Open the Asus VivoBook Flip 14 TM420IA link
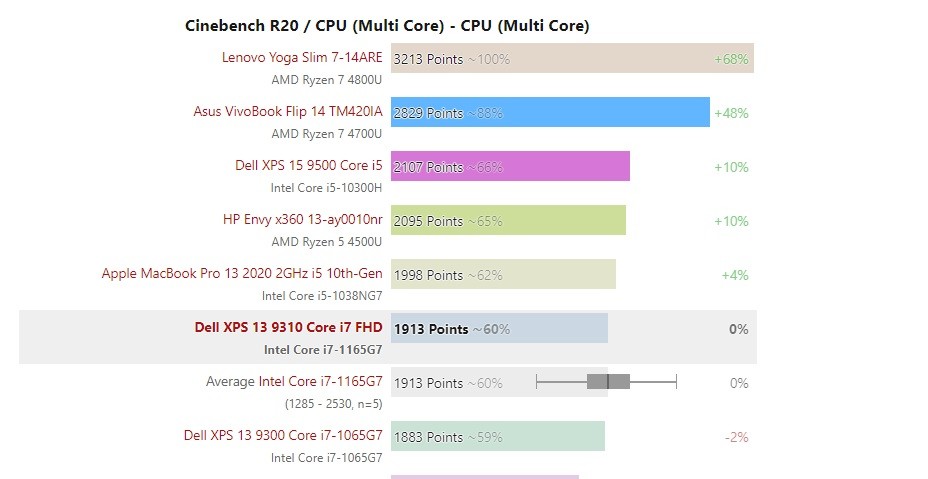928x479 pixels. (288, 111)
